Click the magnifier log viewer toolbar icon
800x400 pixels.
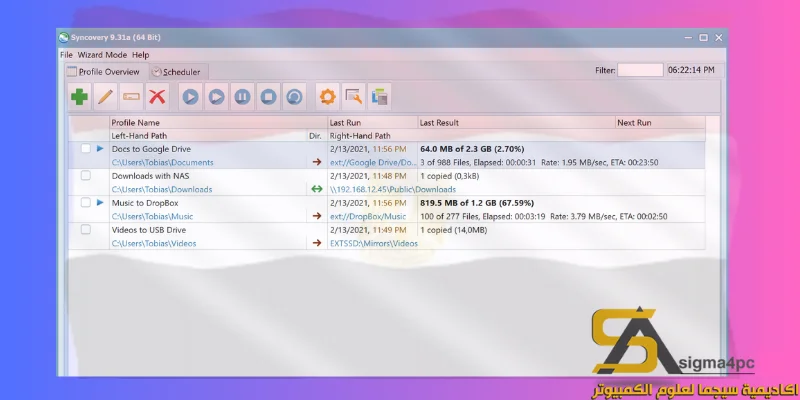click(354, 96)
